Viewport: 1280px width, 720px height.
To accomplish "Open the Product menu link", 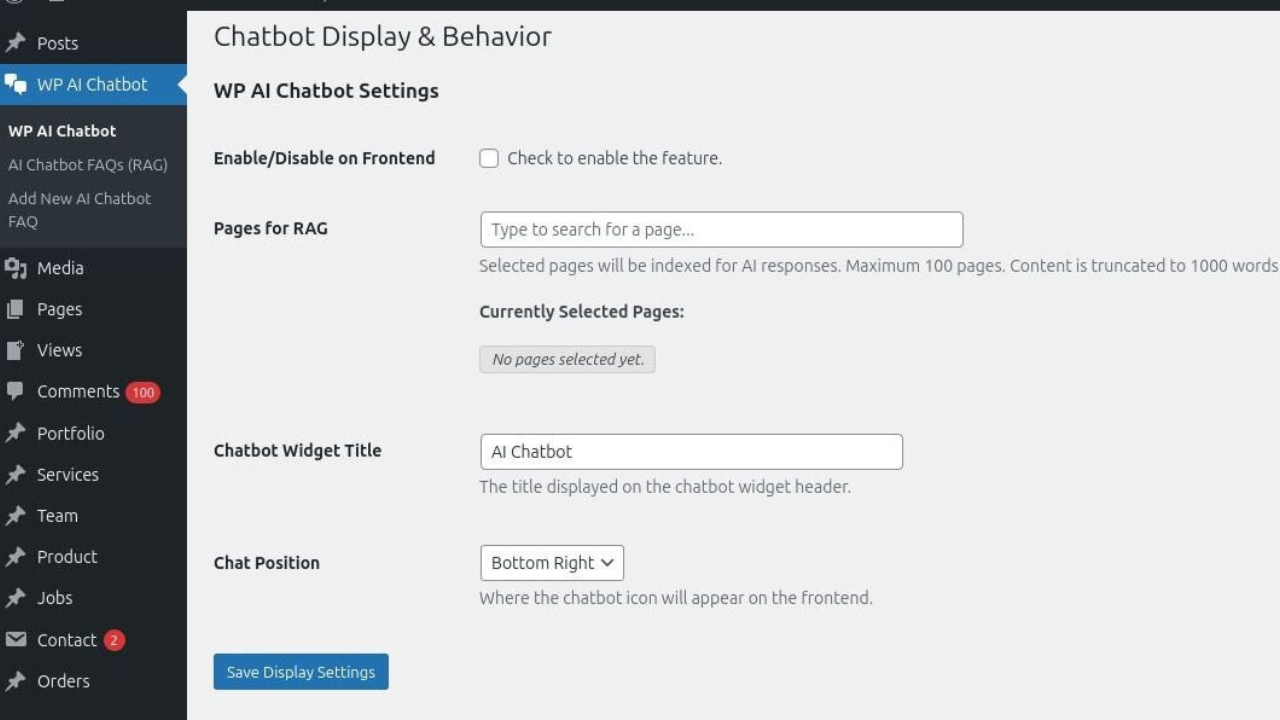I will pos(67,556).
